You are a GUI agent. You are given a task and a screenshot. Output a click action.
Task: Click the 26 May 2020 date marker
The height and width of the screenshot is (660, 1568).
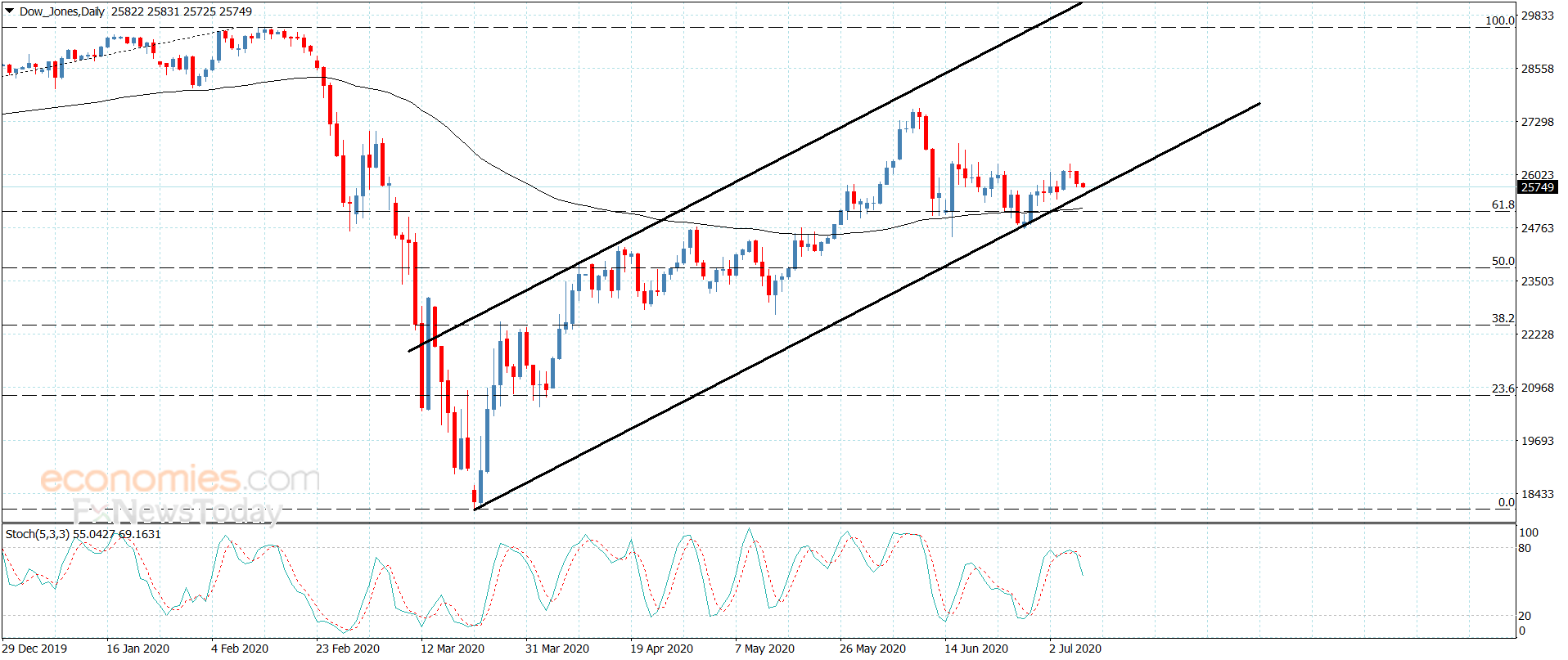coord(872,649)
